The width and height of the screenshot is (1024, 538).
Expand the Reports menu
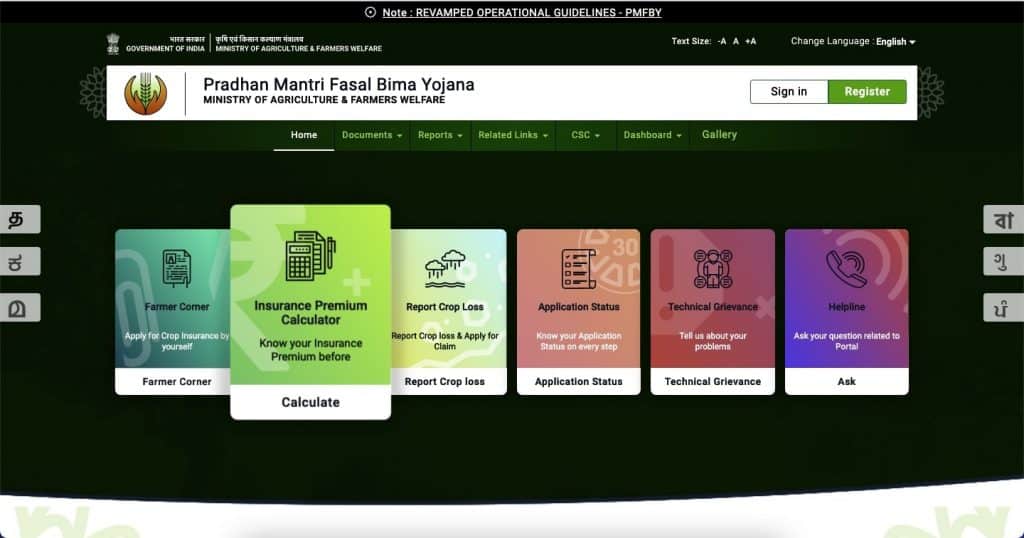tap(440, 135)
